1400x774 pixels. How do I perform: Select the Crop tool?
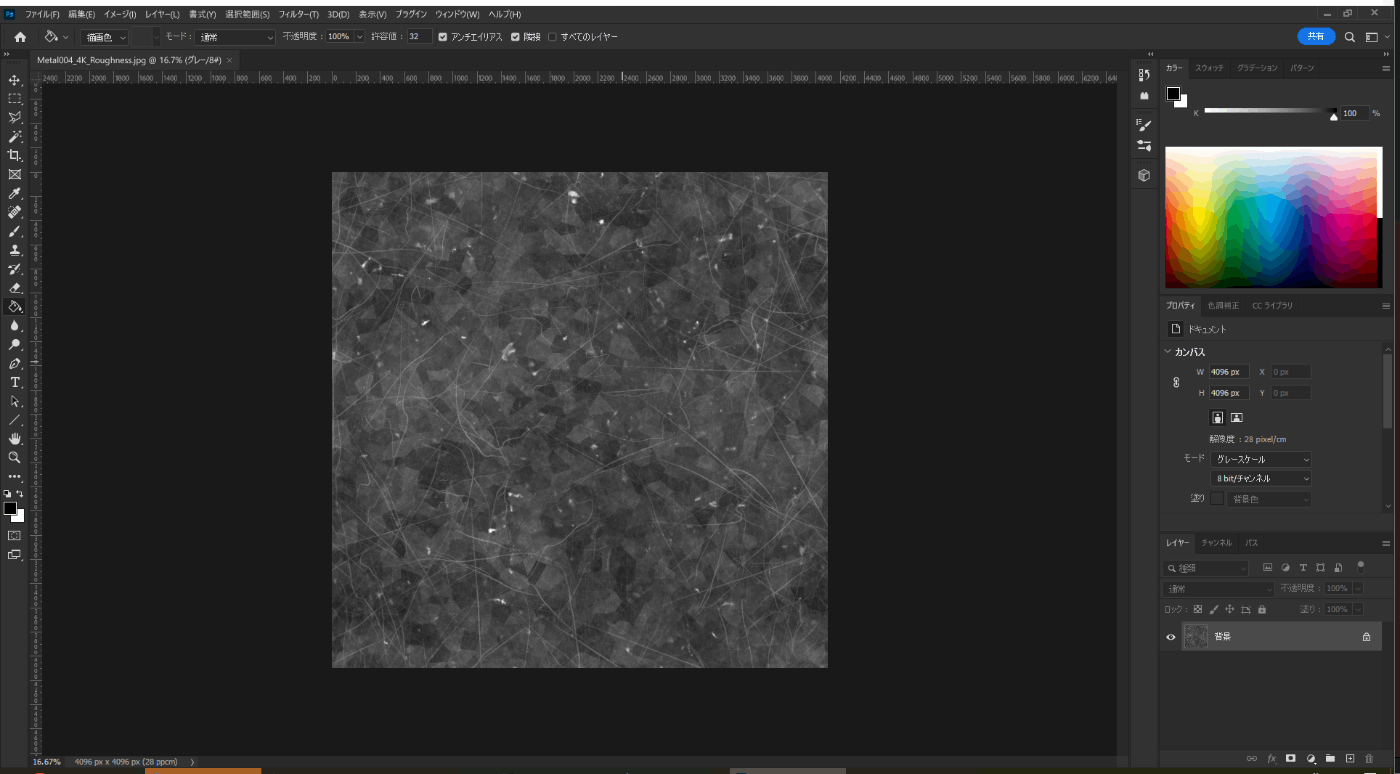[x=14, y=155]
